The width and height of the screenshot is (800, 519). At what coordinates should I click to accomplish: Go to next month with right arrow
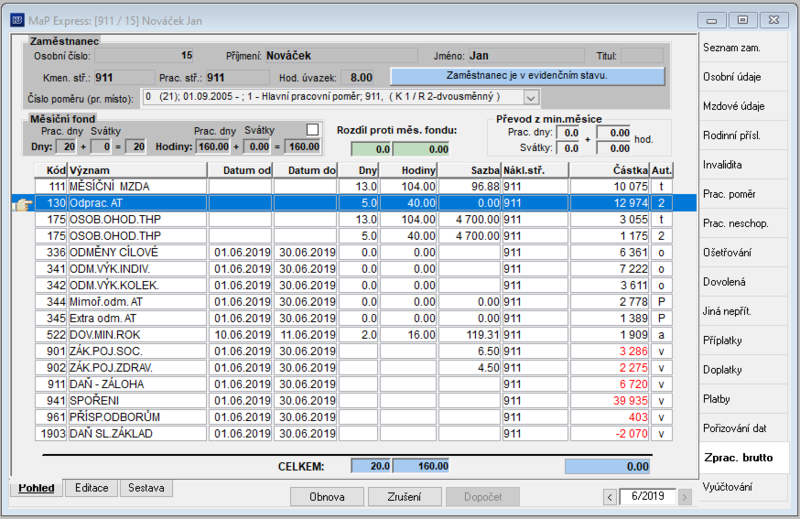click(x=685, y=497)
